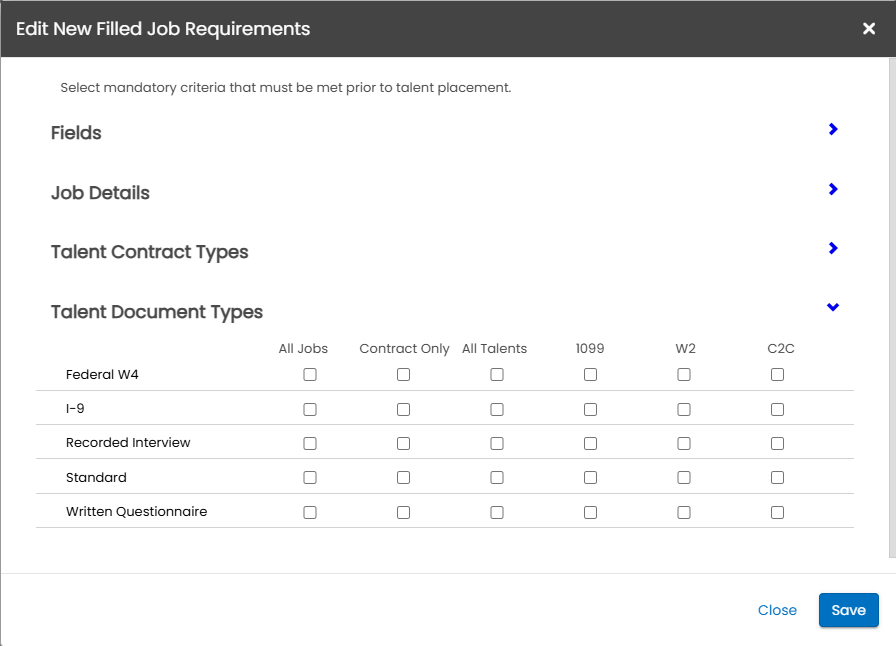The width and height of the screenshot is (896, 646).
Task: Enable Standard for Contract Only
Action: (403, 478)
